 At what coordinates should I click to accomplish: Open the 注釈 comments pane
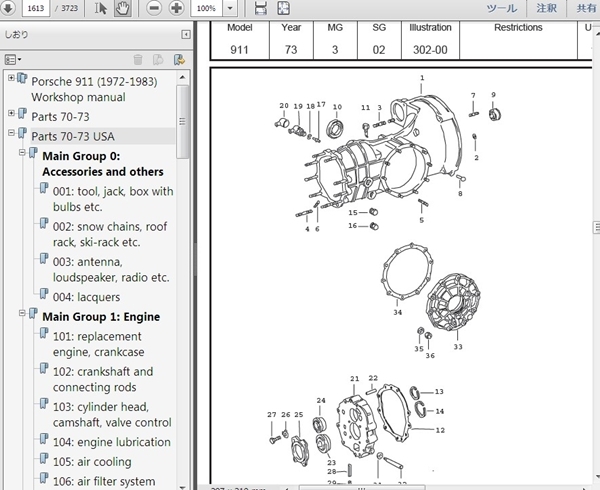click(546, 8)
